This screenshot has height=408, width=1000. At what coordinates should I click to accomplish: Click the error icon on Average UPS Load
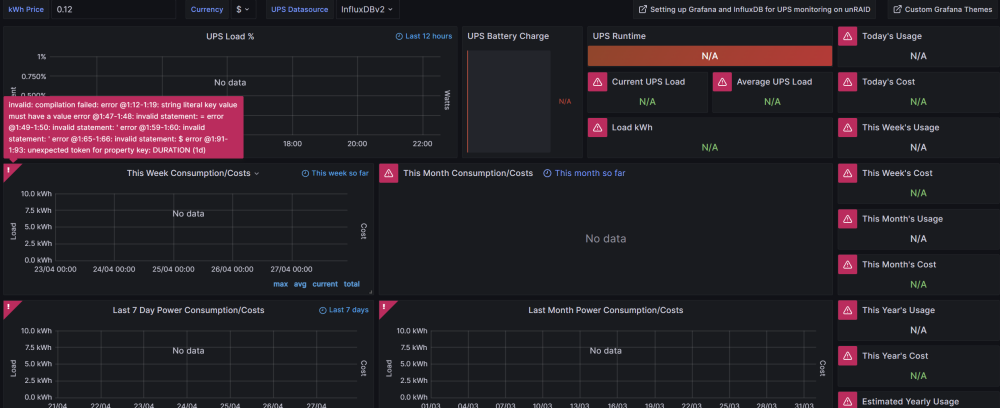coord(722,82)
